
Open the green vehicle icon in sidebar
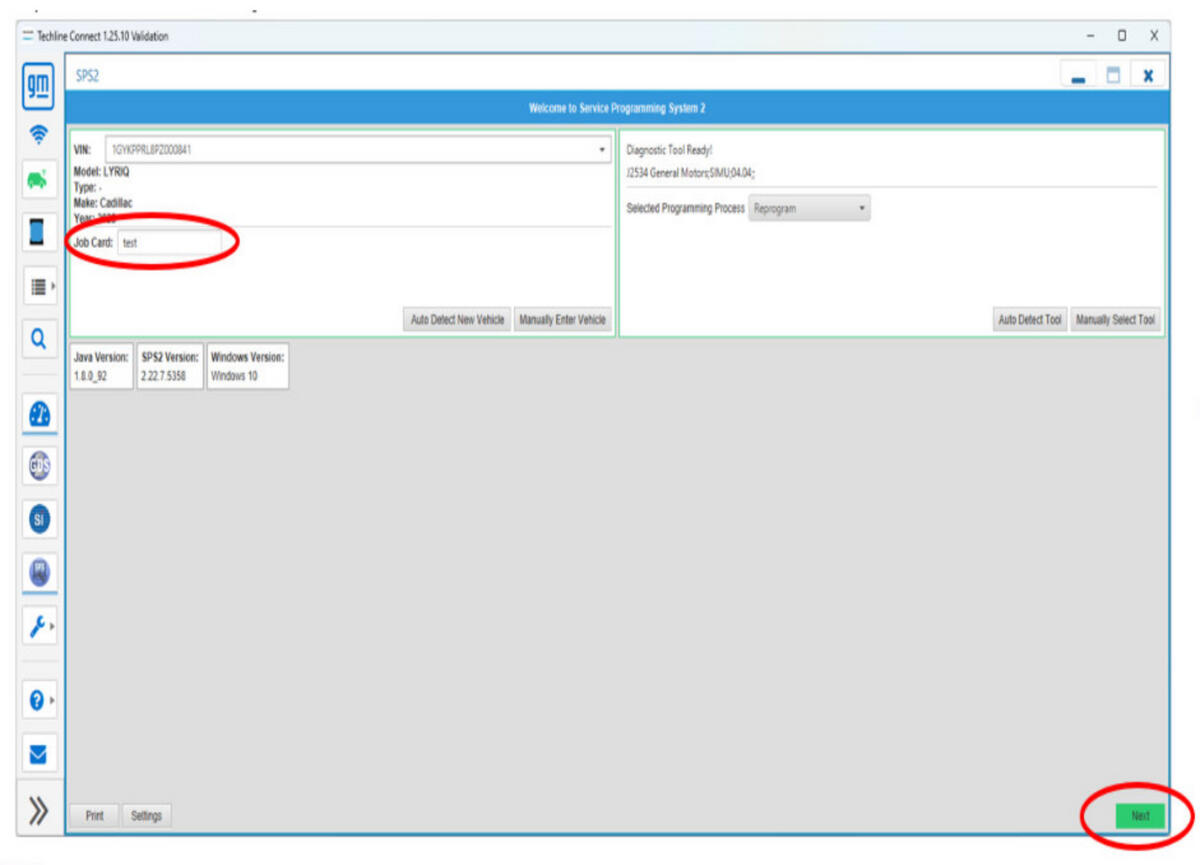pos(38,180)
